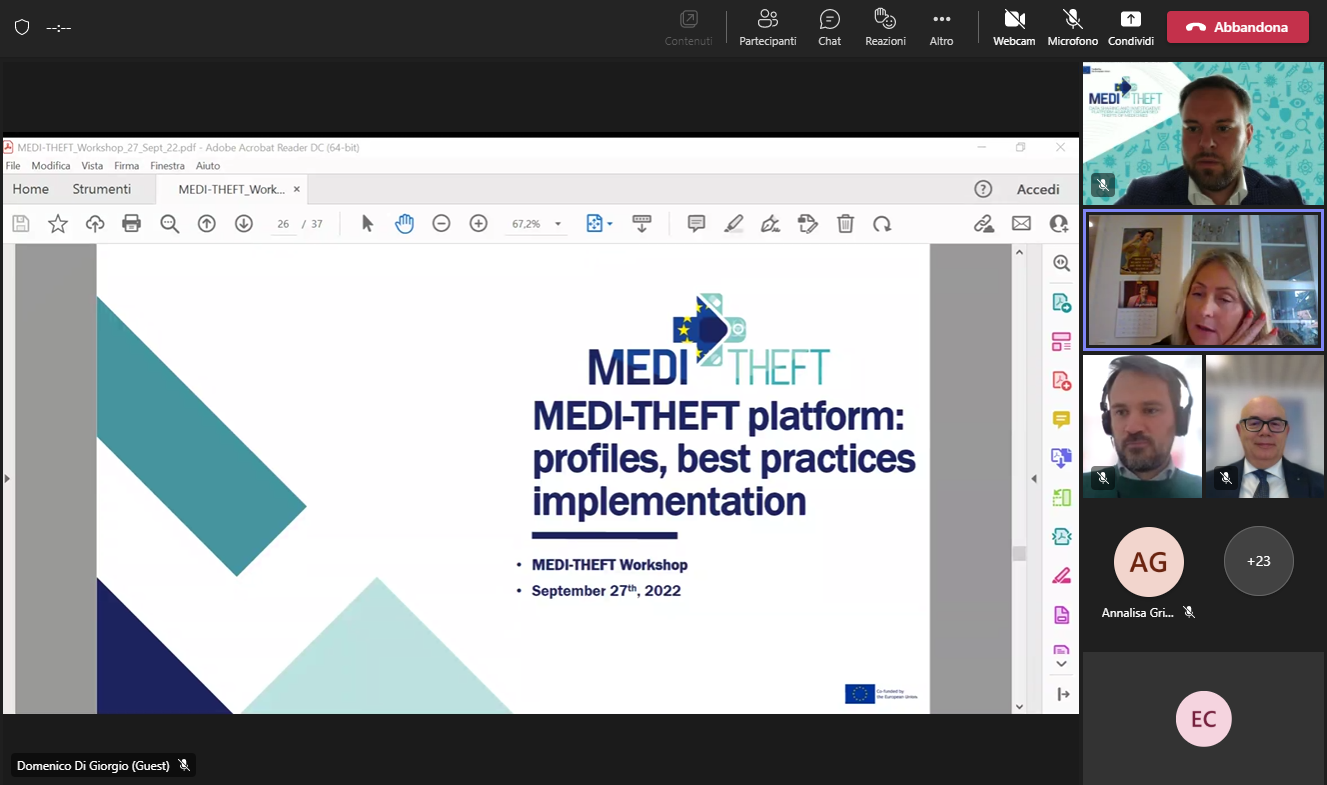Zoom out with the minus button

441,224
